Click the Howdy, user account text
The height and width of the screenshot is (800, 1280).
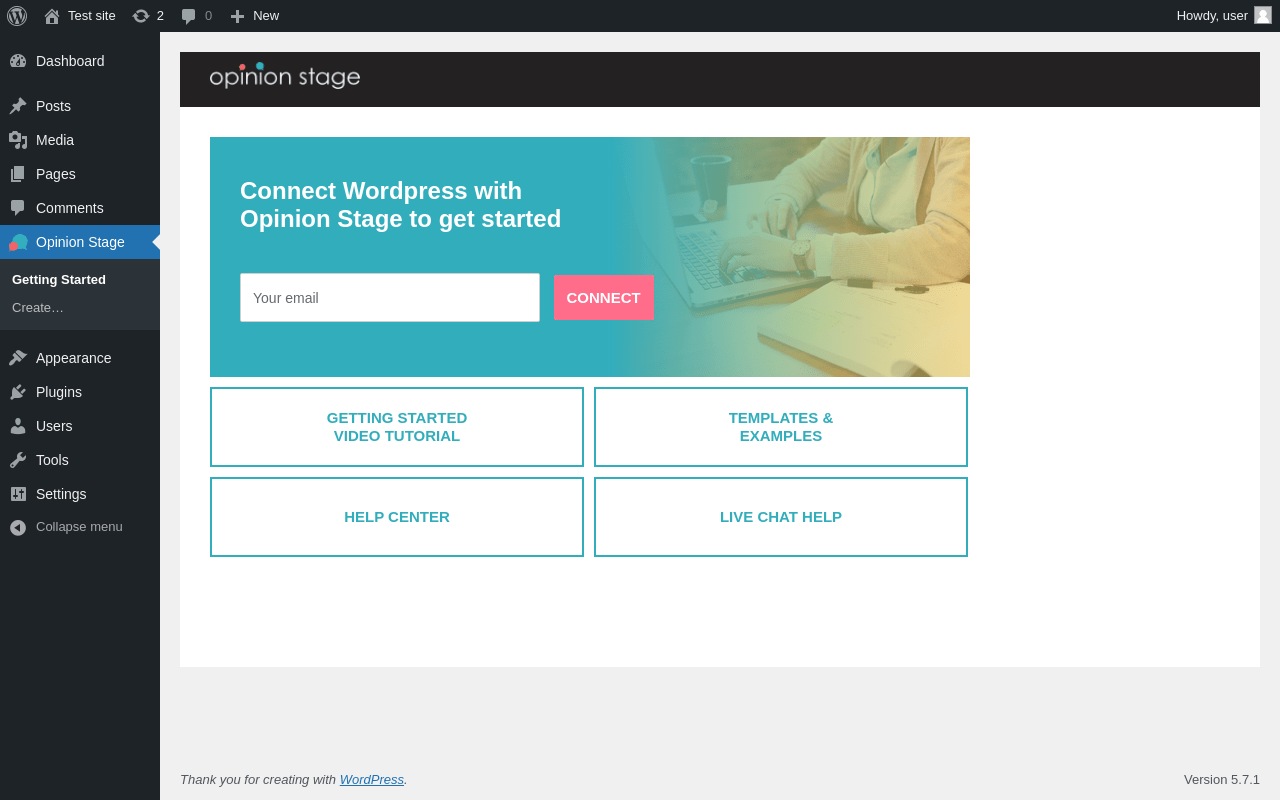click(1212, 16)
